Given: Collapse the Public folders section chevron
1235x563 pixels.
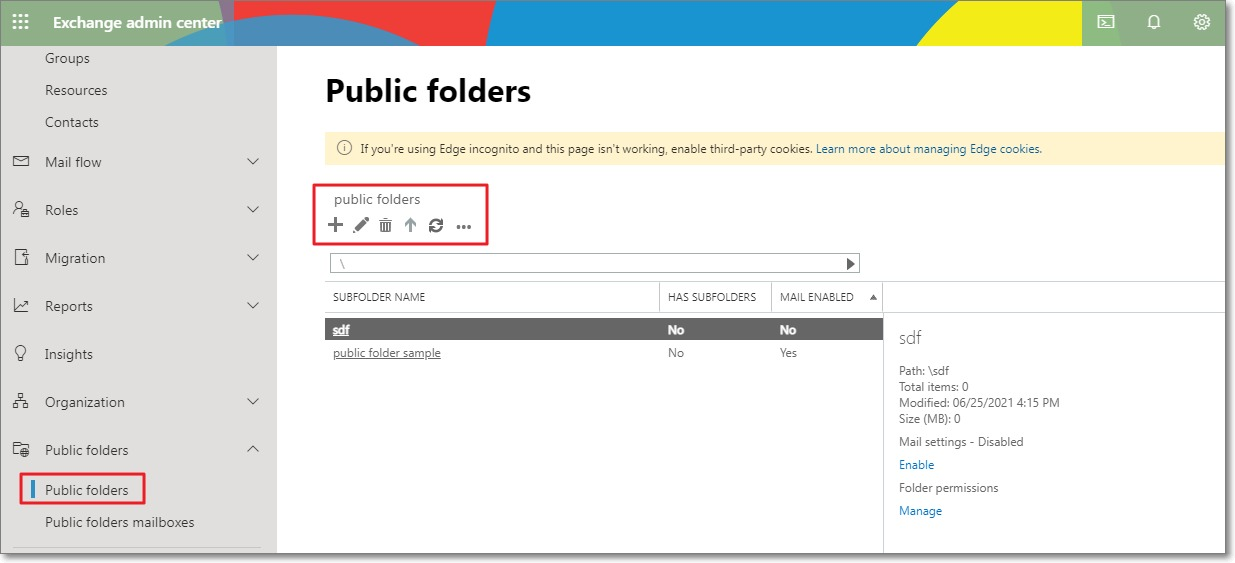Looking at the screenshot, I should tap(253, 450).
